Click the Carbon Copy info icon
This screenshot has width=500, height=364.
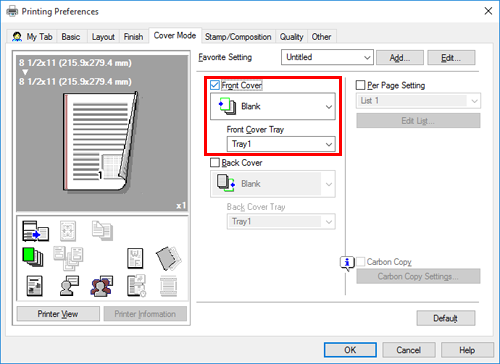point(347,263)
